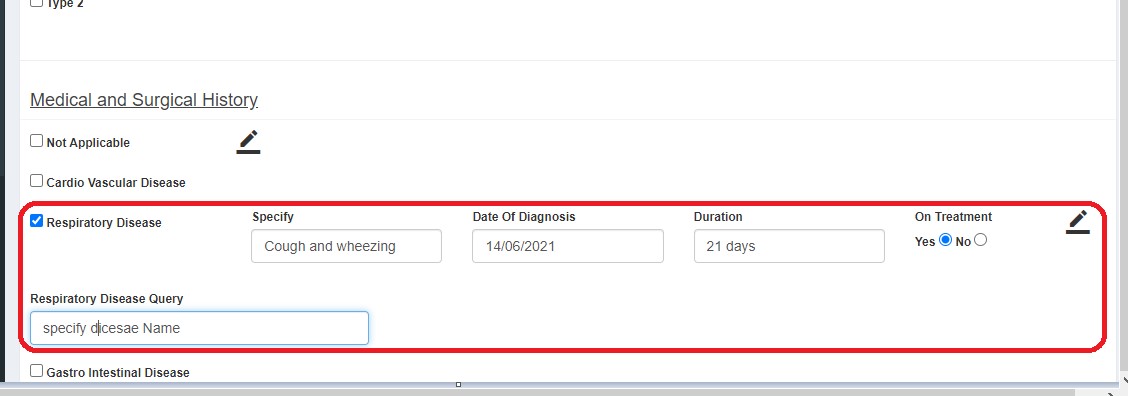The height and width of the screenshot is (396, 1128).
Task: Click the Respiratory Disease Query label
Action: click(x=106, y=299)
